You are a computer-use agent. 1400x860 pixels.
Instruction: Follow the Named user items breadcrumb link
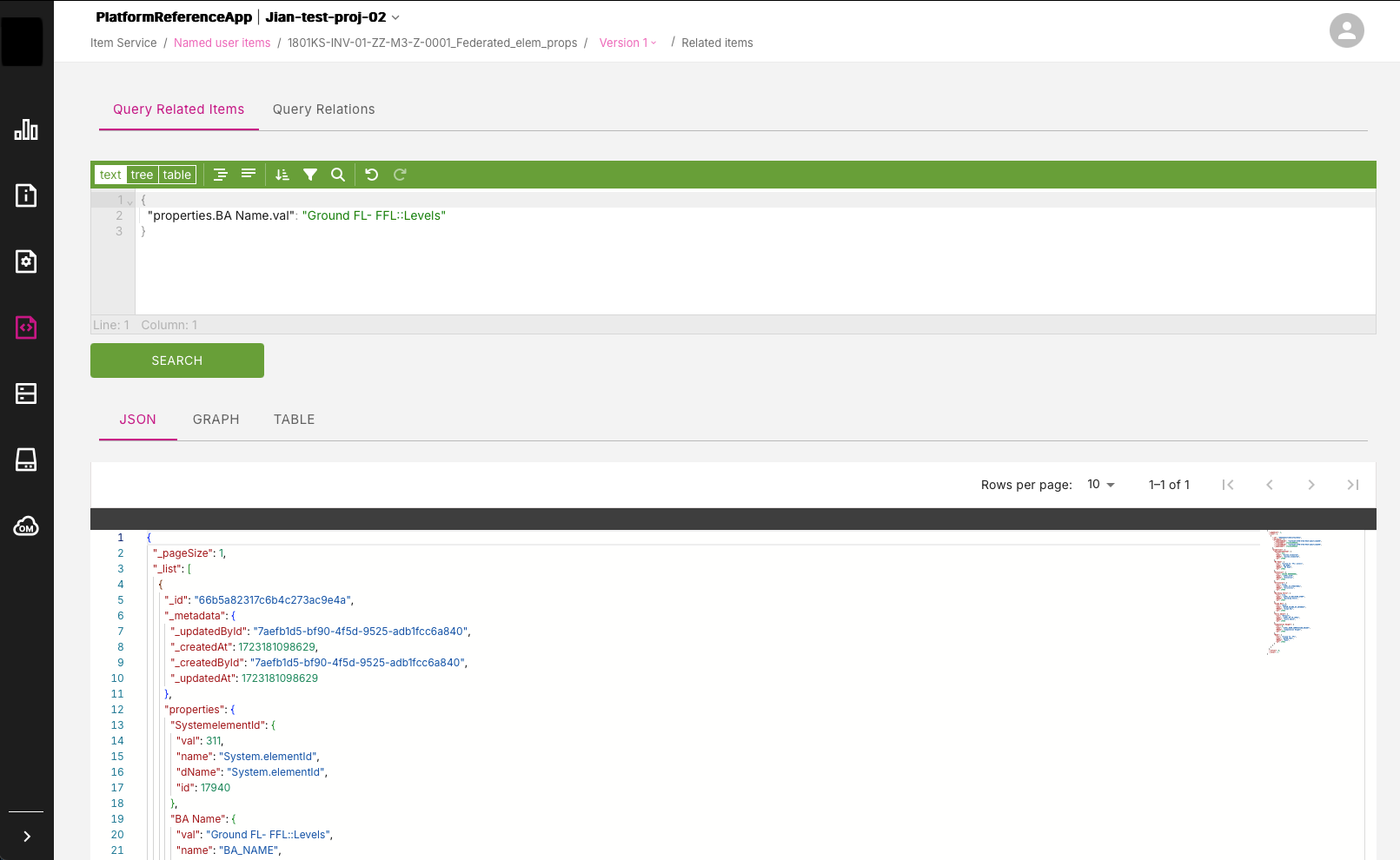tap(222, 43)
